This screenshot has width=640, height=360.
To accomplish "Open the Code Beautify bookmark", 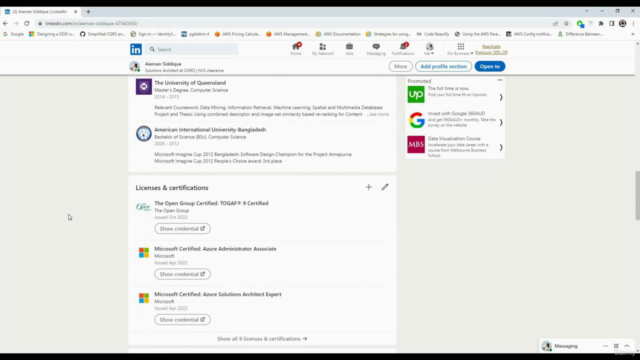I will pyautogui.click(x=433, y=34).
